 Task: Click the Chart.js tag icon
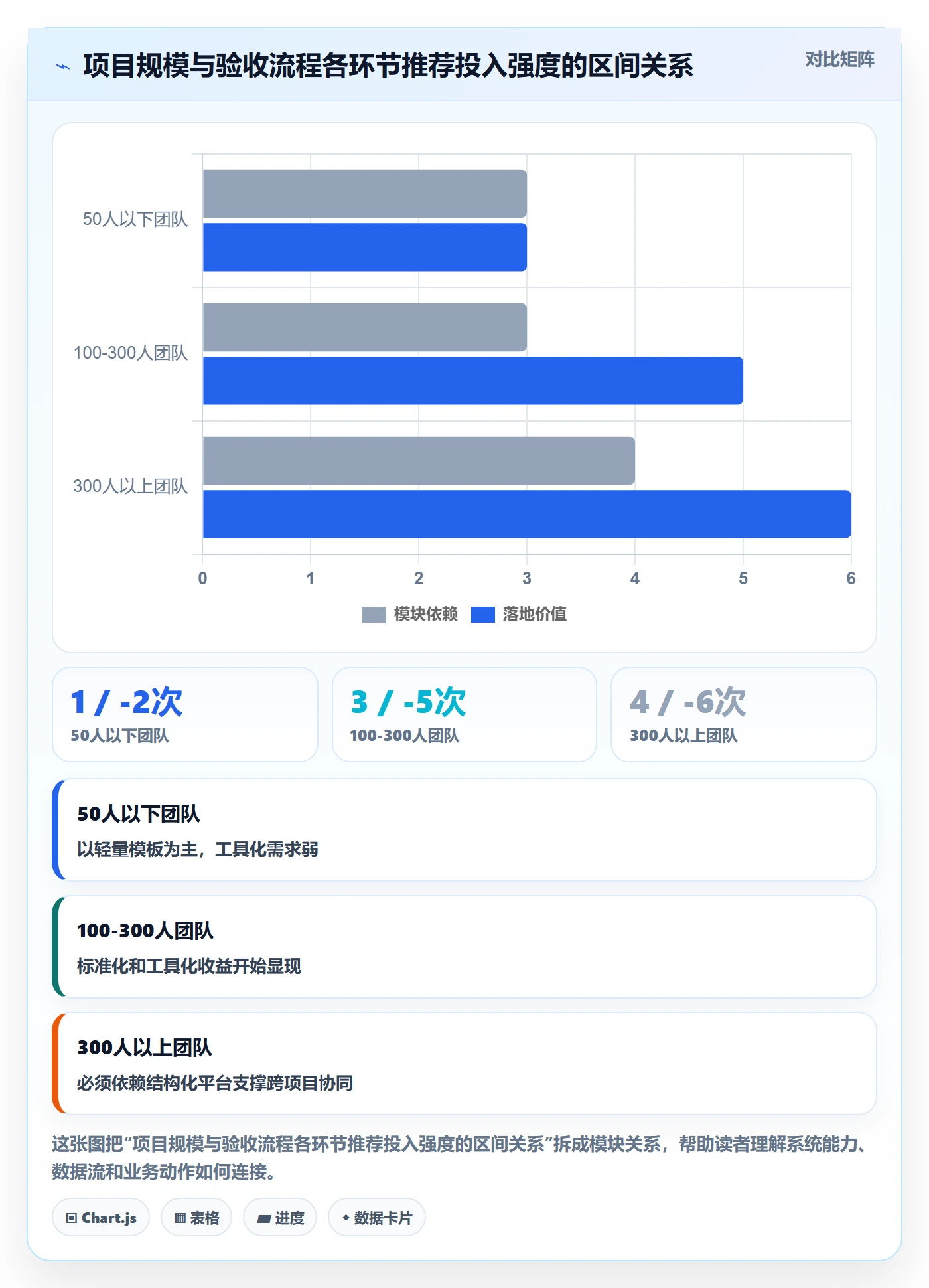tap(72, 1218)
